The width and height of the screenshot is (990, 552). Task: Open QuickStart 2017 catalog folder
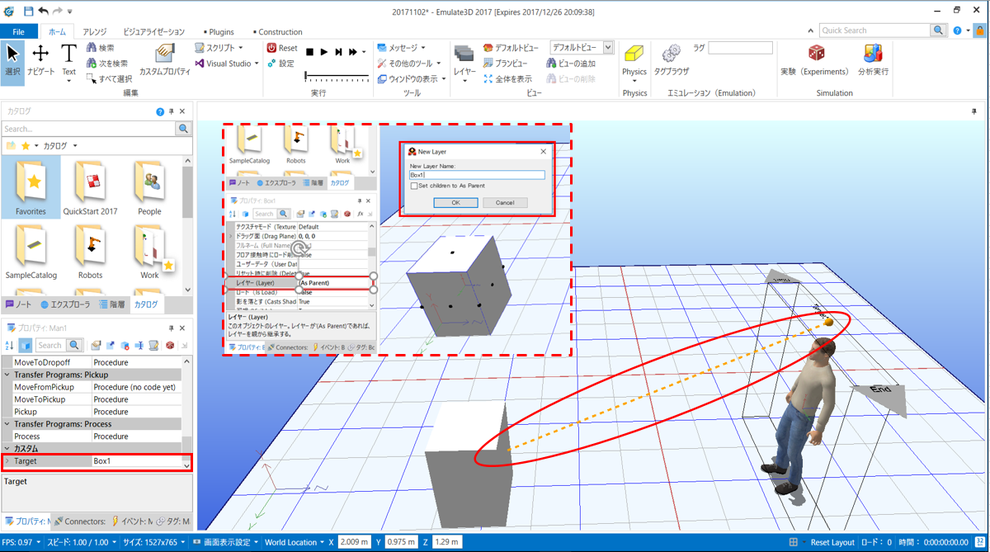click(x=90, y=188)
